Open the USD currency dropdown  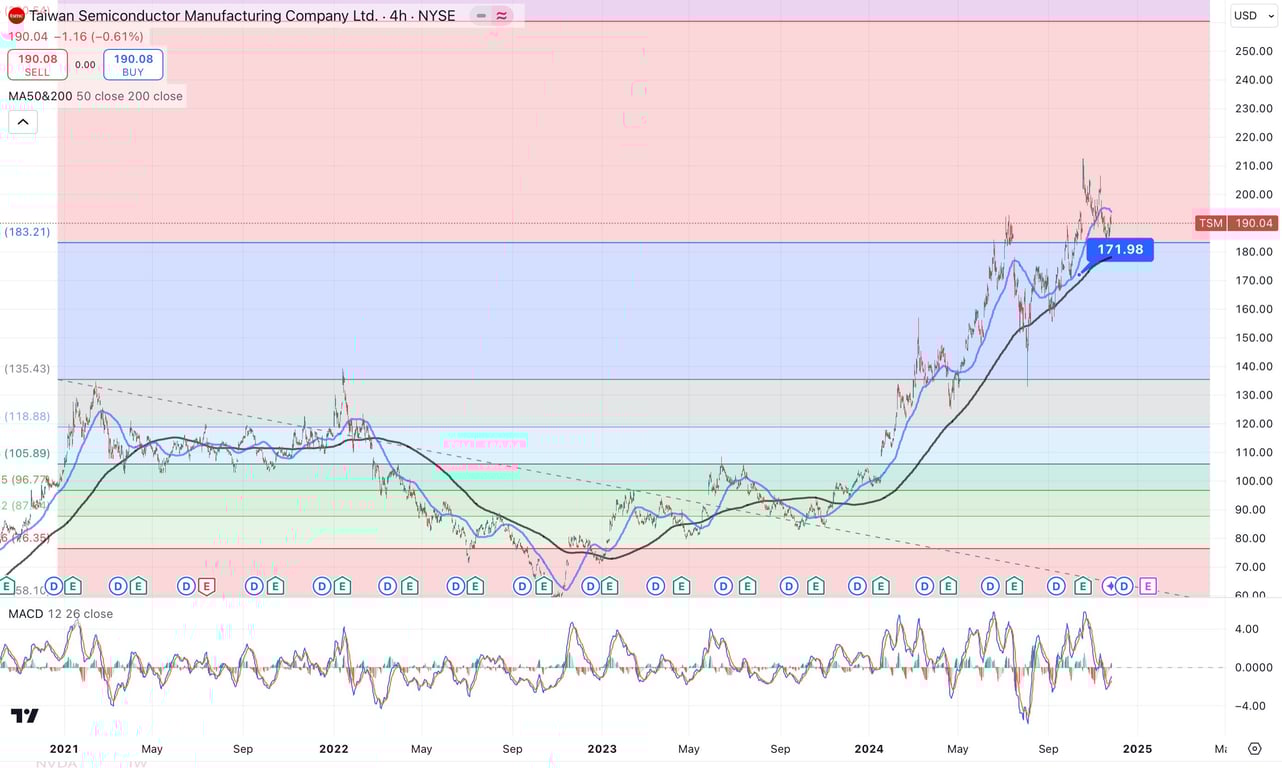click(x=1254, y=16)
